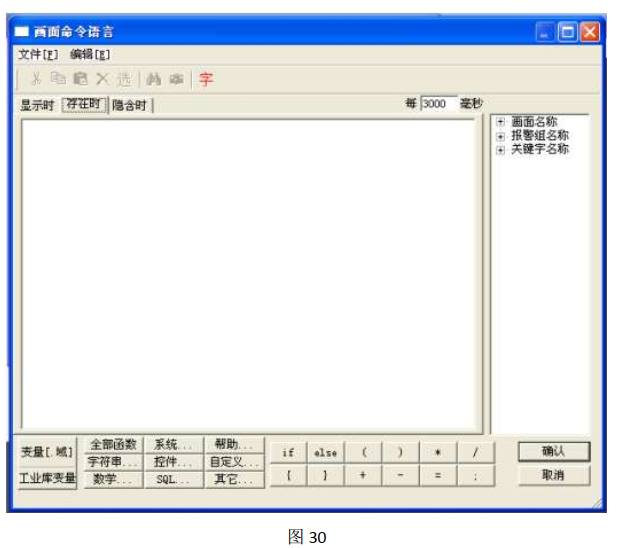Click the 全部函数 button
Image resolution: width=627 pixels, height=548 pixels.
point(112,445)
